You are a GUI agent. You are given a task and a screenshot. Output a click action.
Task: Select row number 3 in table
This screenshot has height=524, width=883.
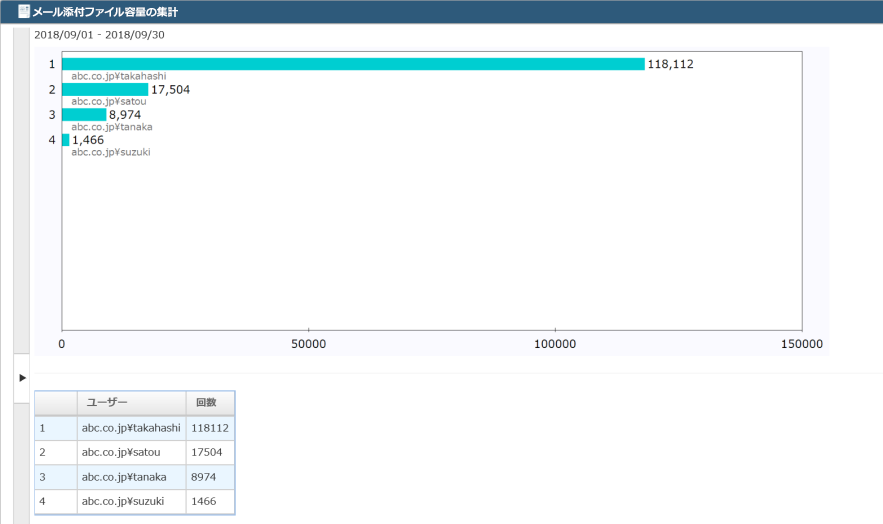(x=56, y=477)
